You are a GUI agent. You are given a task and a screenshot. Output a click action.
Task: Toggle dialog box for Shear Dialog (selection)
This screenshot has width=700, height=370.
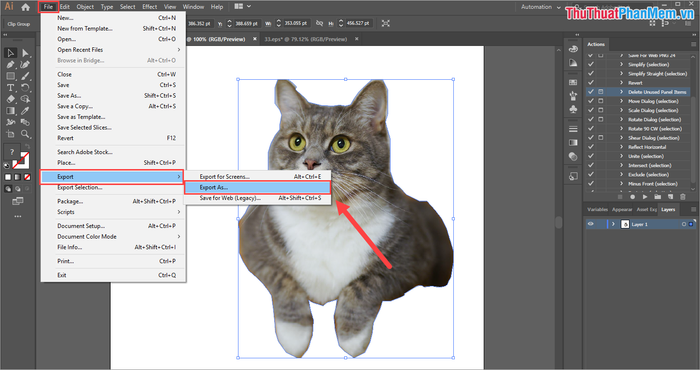point(601,138)
